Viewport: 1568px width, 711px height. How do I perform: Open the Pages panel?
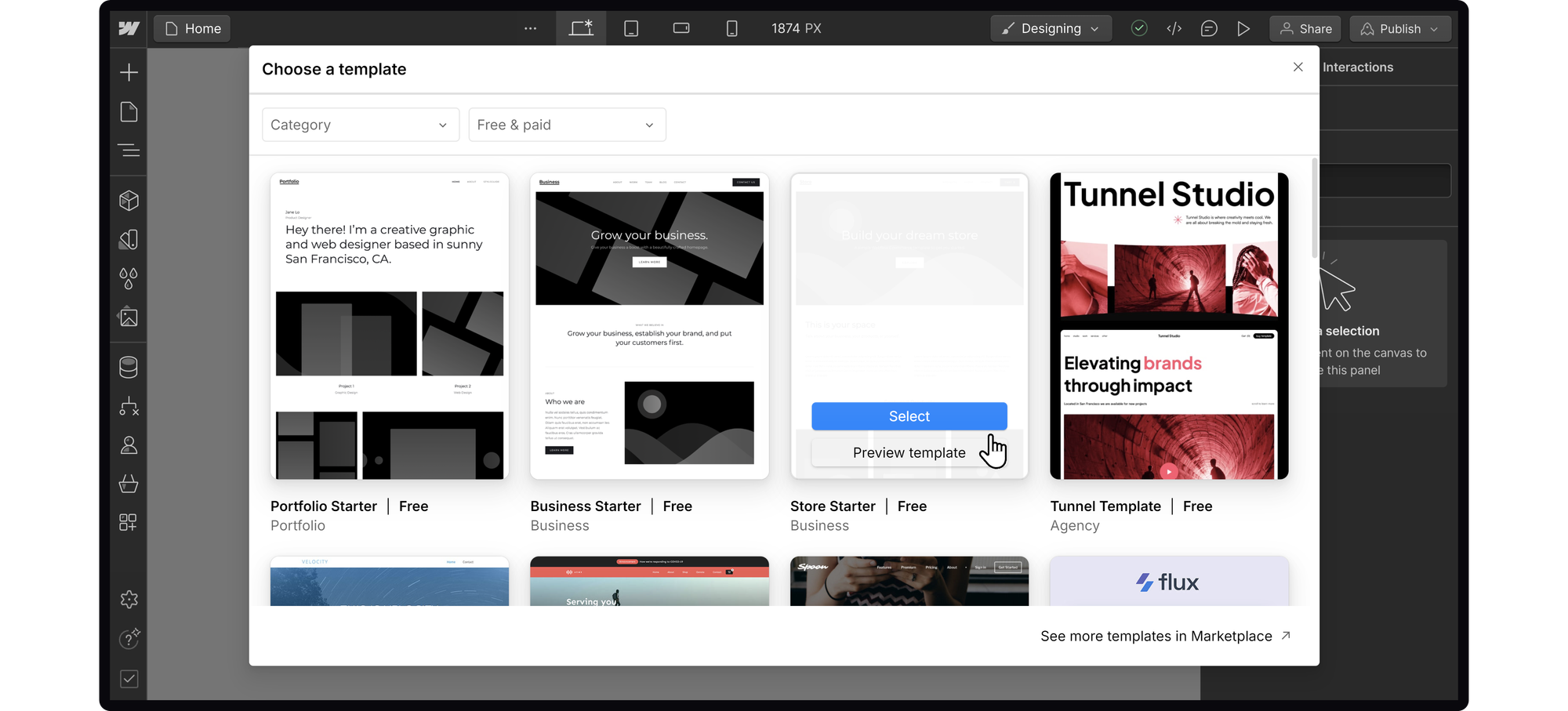pyautogui.click(x=128, y=111)
